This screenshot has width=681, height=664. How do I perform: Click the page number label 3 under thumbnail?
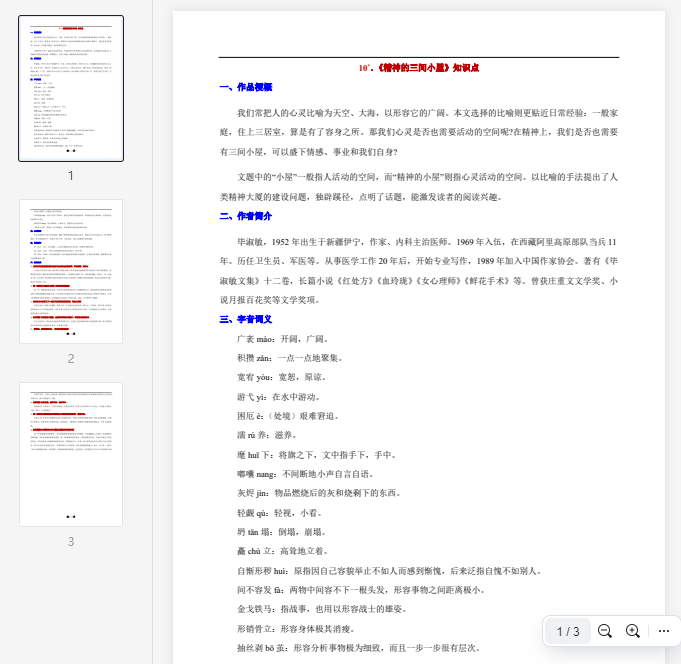[71, 541]
